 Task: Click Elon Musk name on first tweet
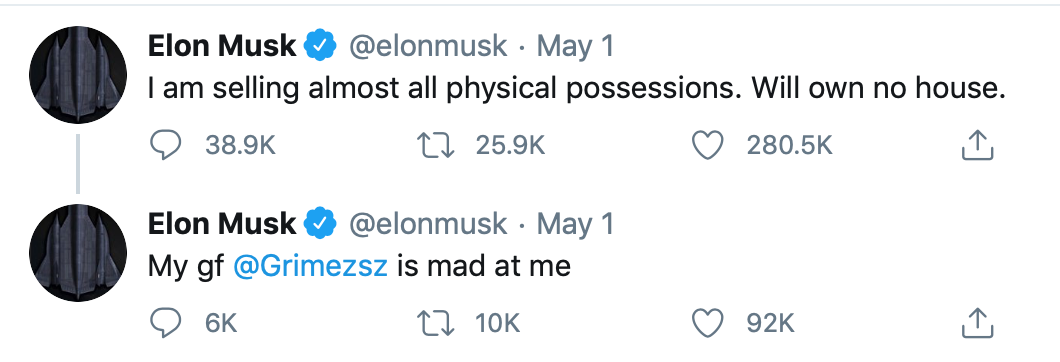coord(222,46)
